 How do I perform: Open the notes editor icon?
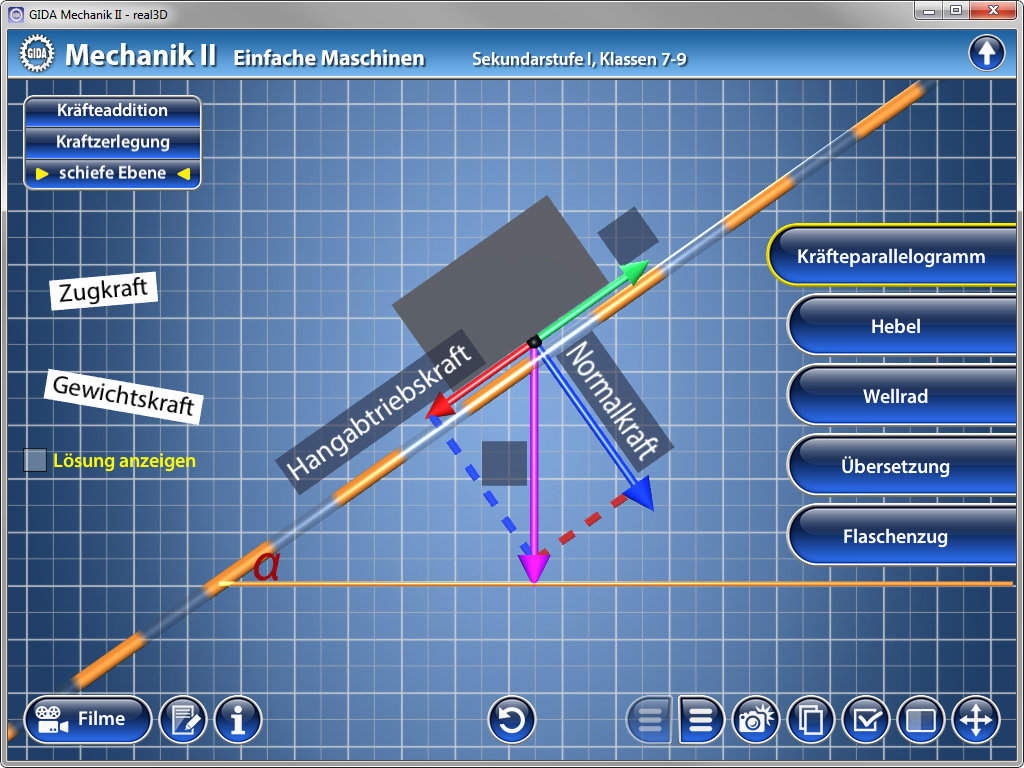click(183, 719)
